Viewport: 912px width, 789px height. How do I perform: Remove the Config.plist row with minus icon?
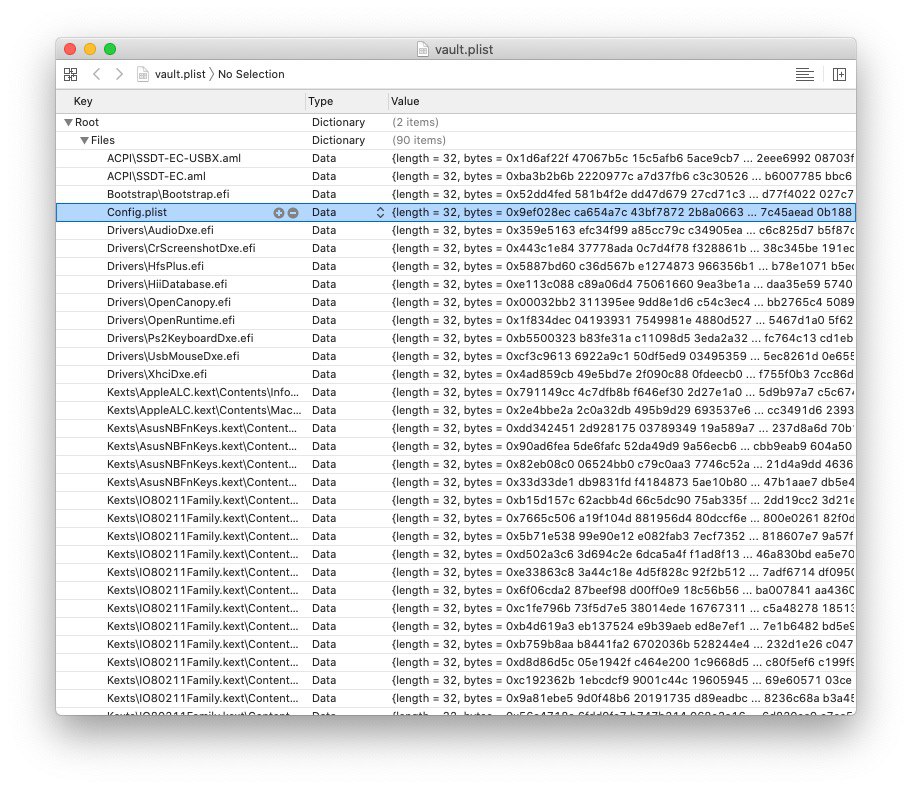[293, 213]
